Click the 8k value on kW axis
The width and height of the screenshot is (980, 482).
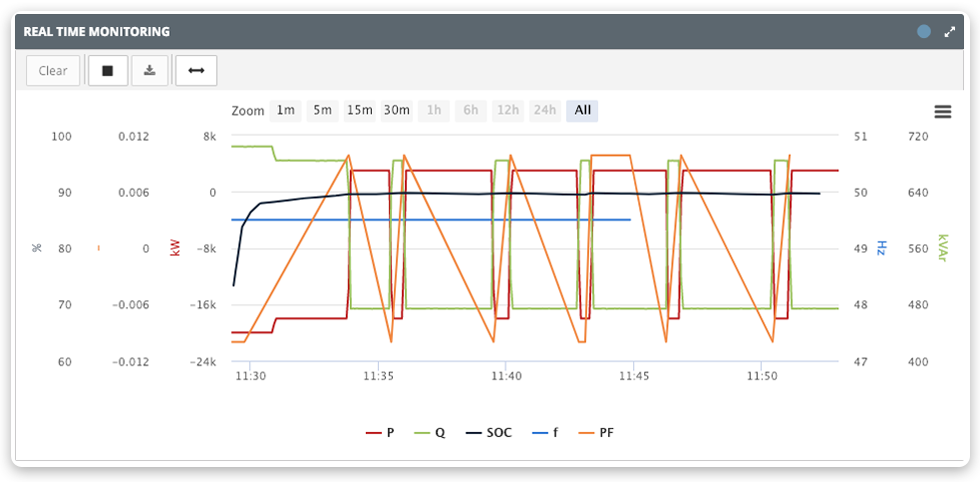pyautogui.click(x=209, y=136)
